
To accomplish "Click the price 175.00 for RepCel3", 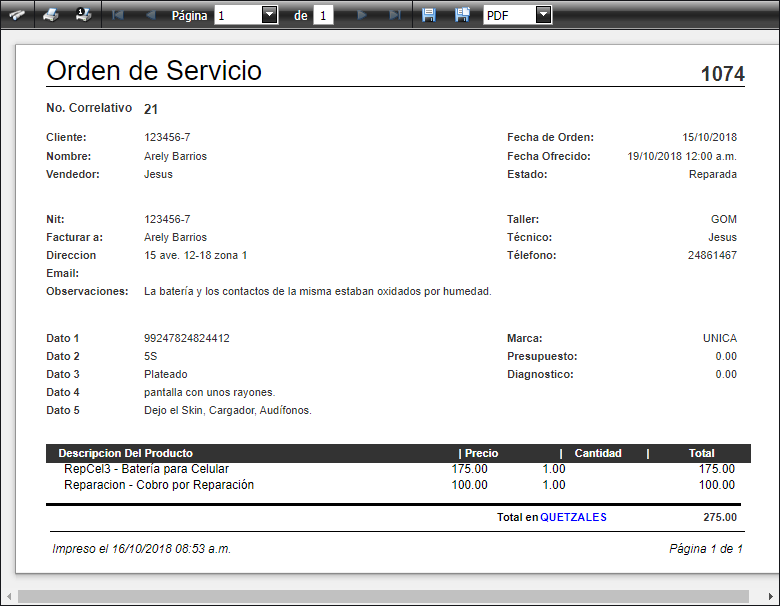I will click(x=470, y=469).
